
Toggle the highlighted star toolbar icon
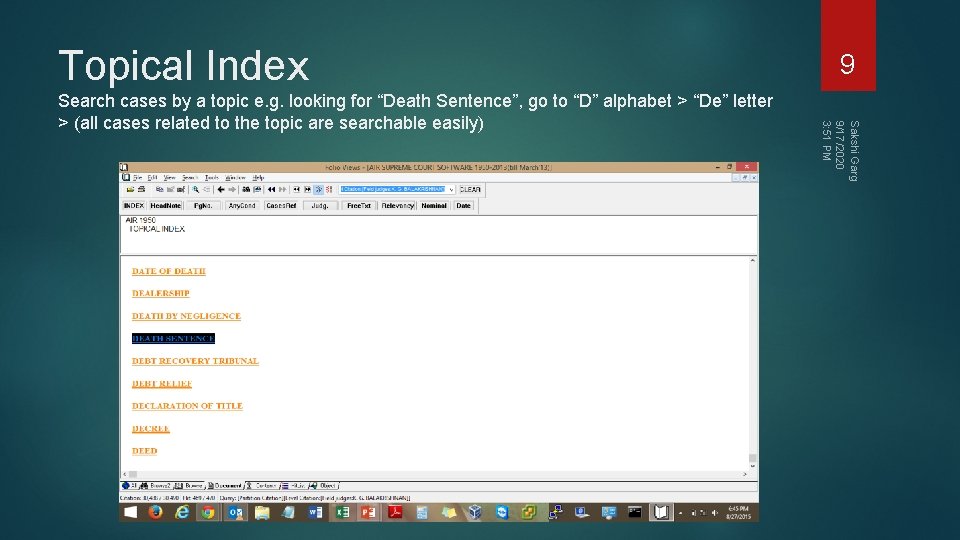pos(318,190)
